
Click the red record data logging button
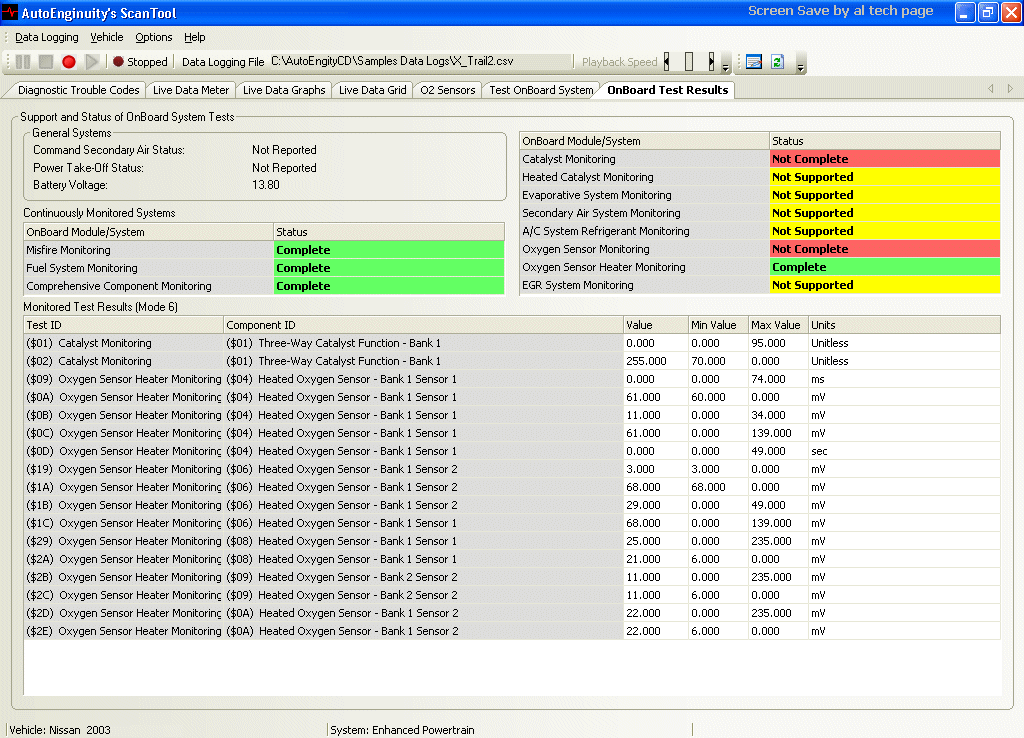coord(69,62)
